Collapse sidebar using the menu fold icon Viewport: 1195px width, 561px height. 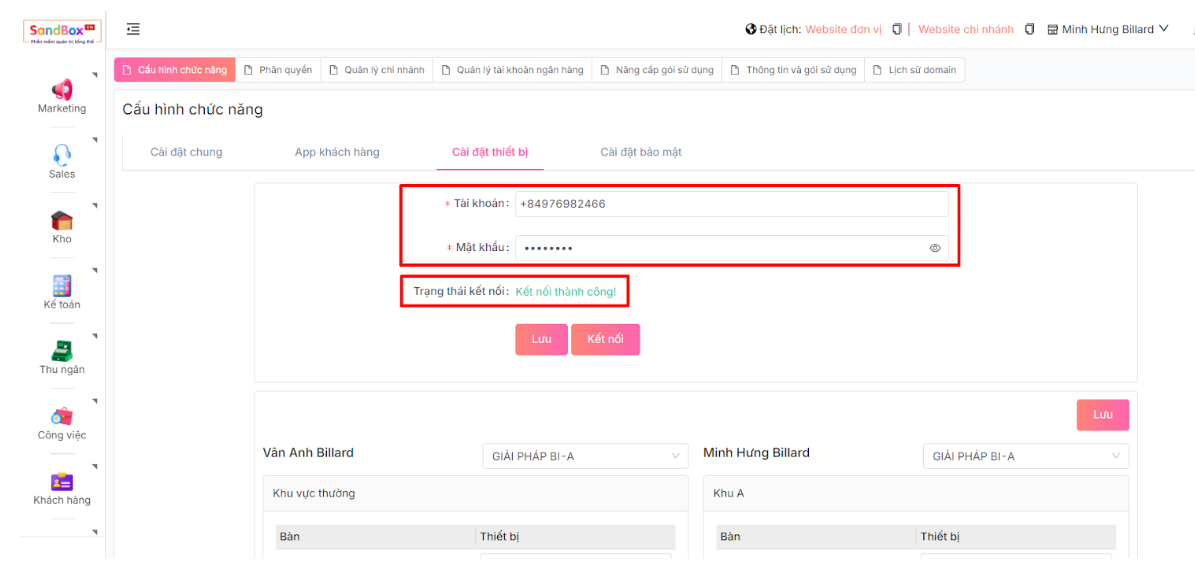(133, 29)
